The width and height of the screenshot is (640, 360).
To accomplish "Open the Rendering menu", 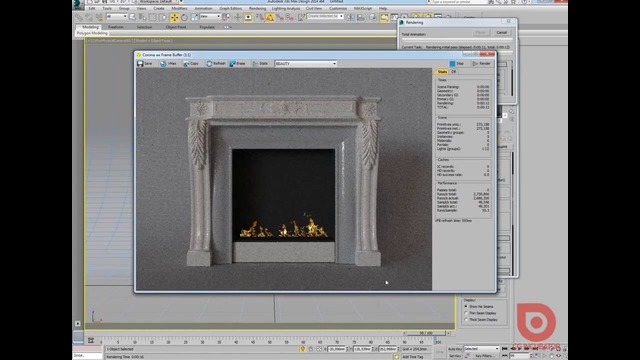I will (257, 8).
